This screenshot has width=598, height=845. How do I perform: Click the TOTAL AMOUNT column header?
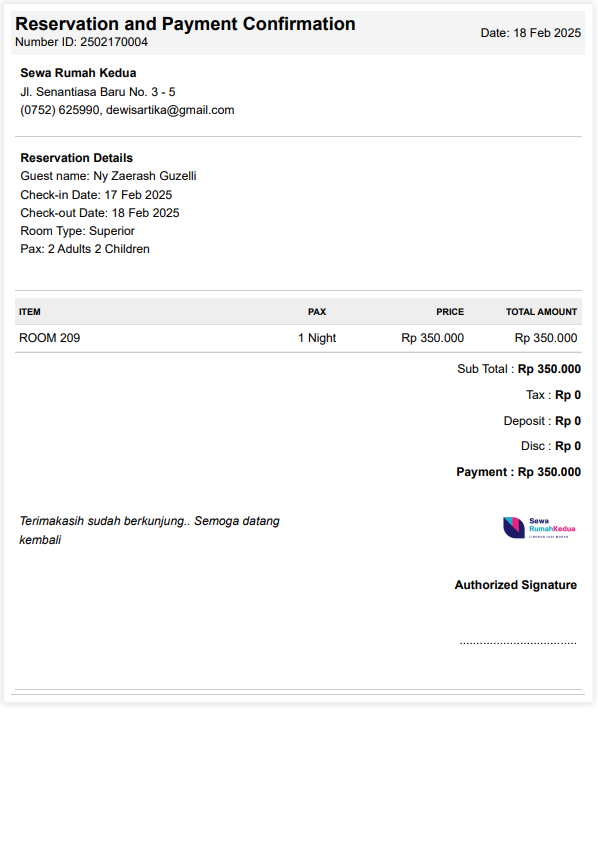coord(541,312)
